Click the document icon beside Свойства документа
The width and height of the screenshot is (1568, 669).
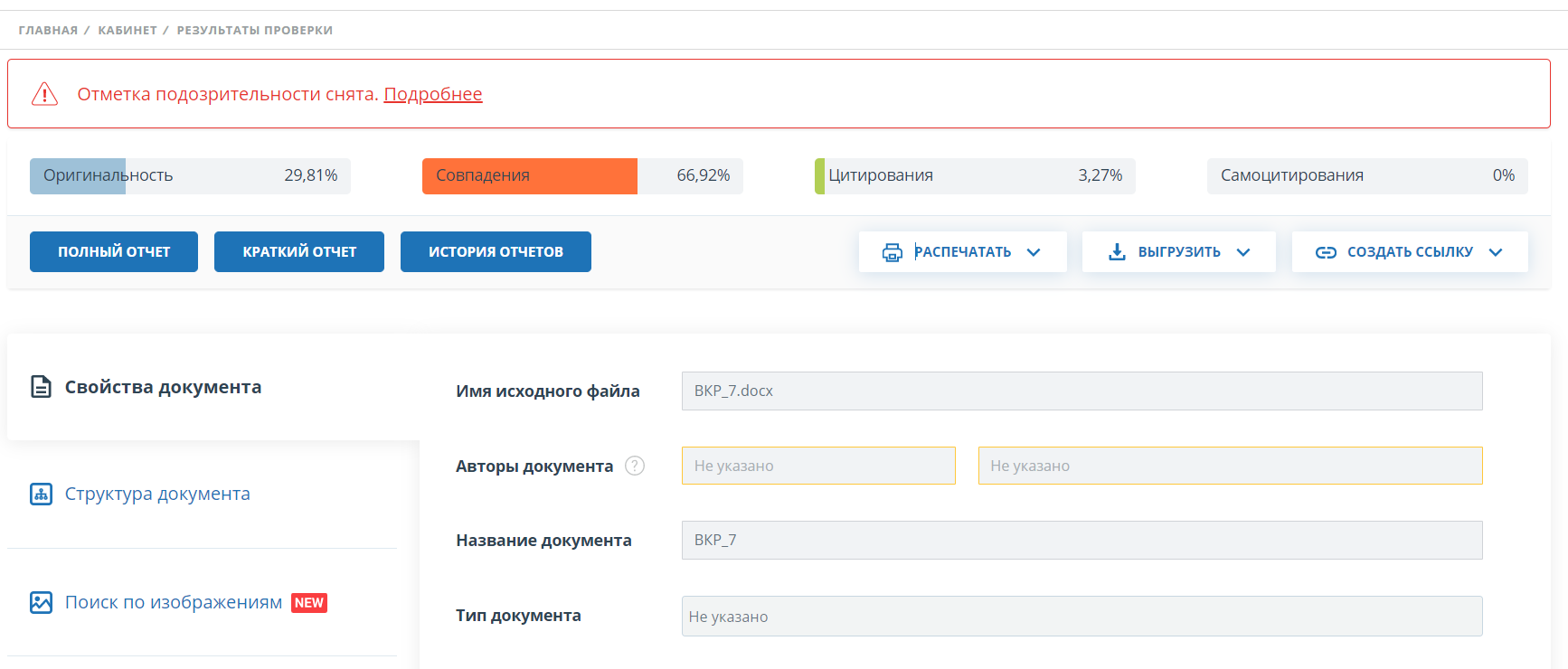(41, 387)
